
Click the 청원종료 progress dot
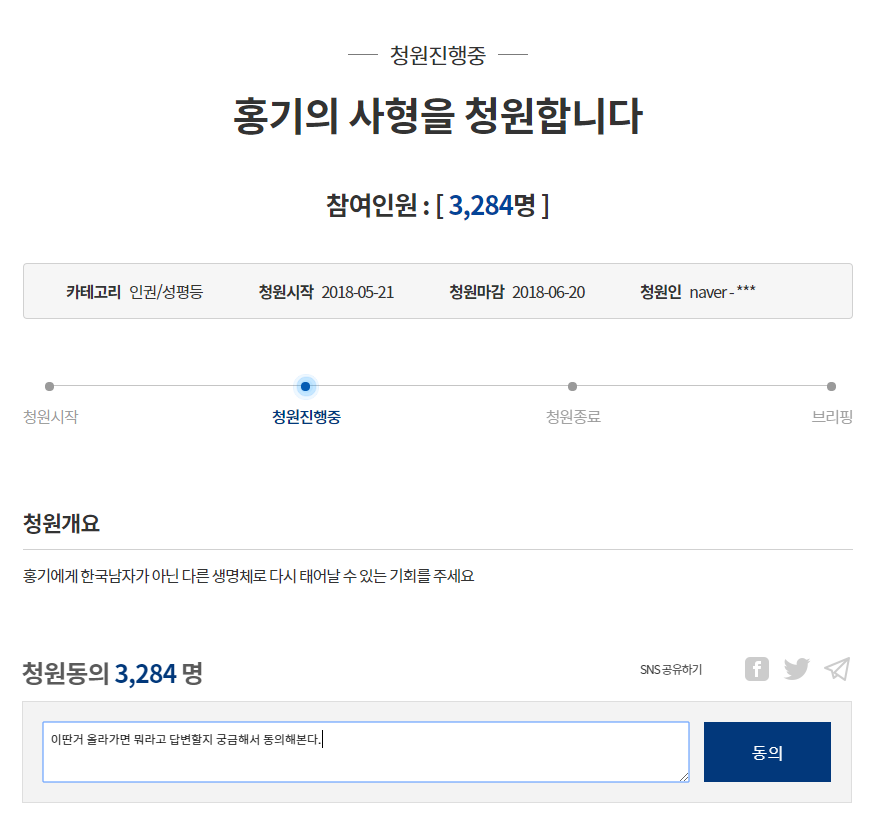pyautogui.click(x=572, y=386)
